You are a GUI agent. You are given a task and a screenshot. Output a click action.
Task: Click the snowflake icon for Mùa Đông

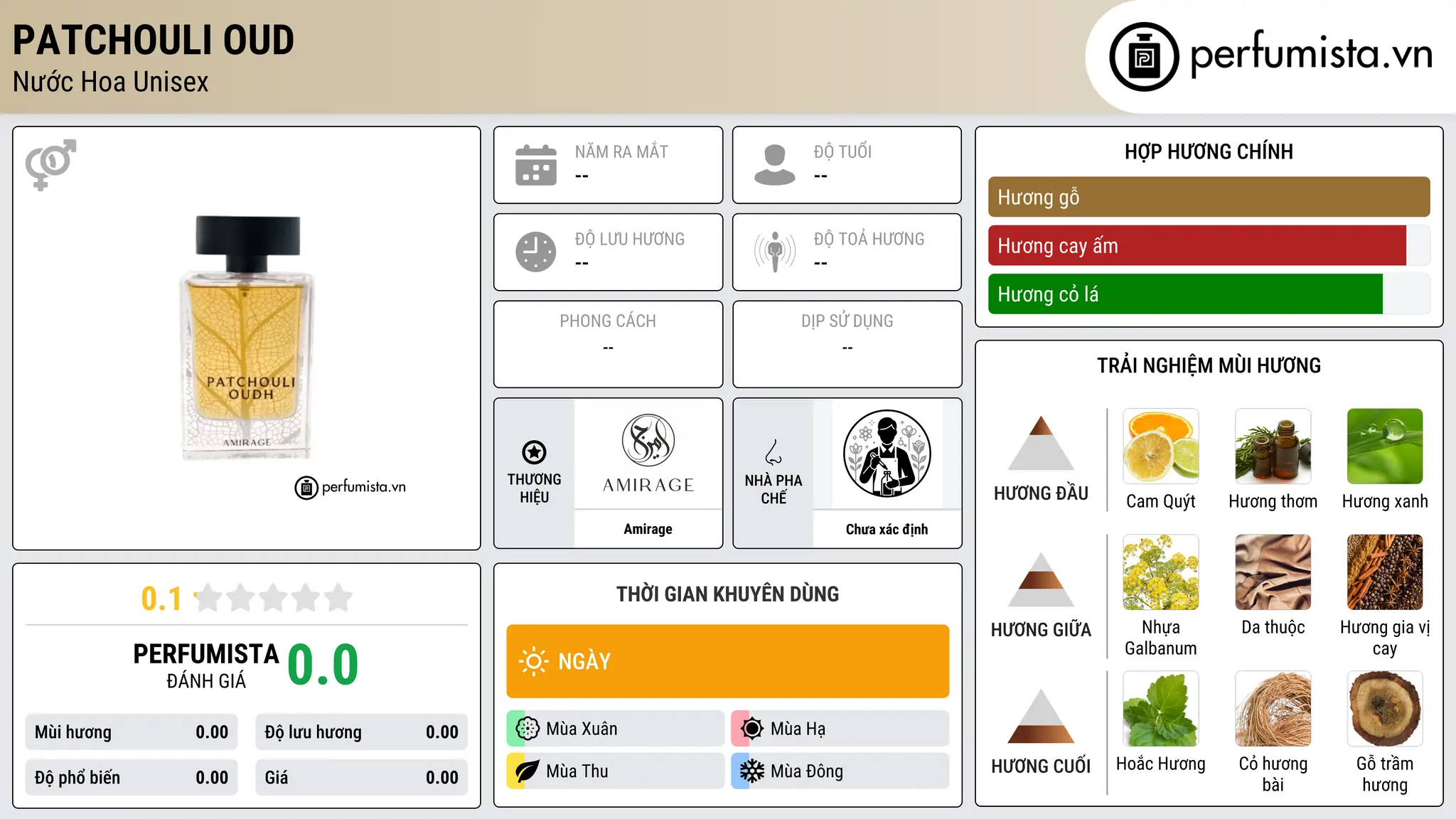tap(752, 771)
